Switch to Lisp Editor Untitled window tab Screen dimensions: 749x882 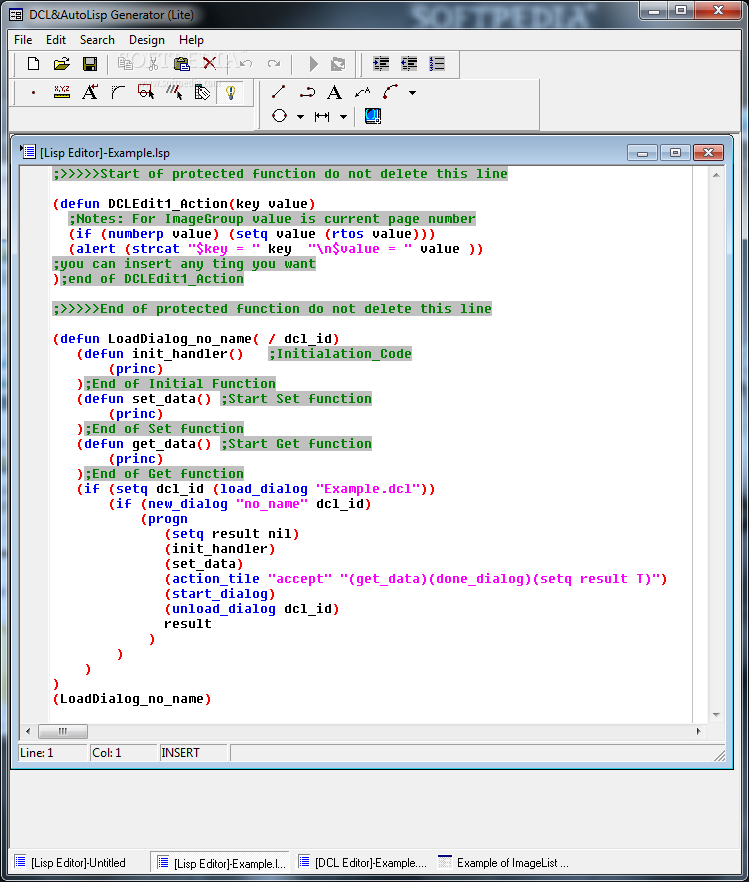click(78, 862)
